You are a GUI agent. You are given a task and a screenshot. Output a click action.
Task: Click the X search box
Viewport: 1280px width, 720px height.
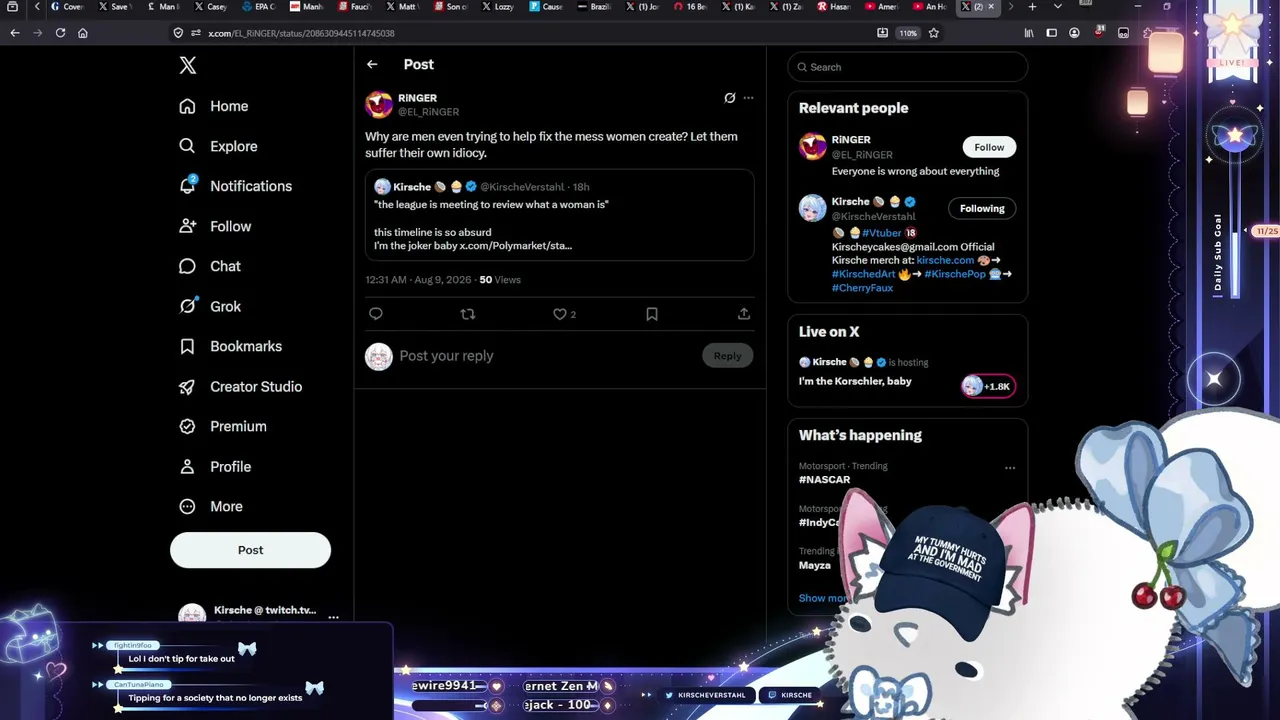tap(908, 67)
